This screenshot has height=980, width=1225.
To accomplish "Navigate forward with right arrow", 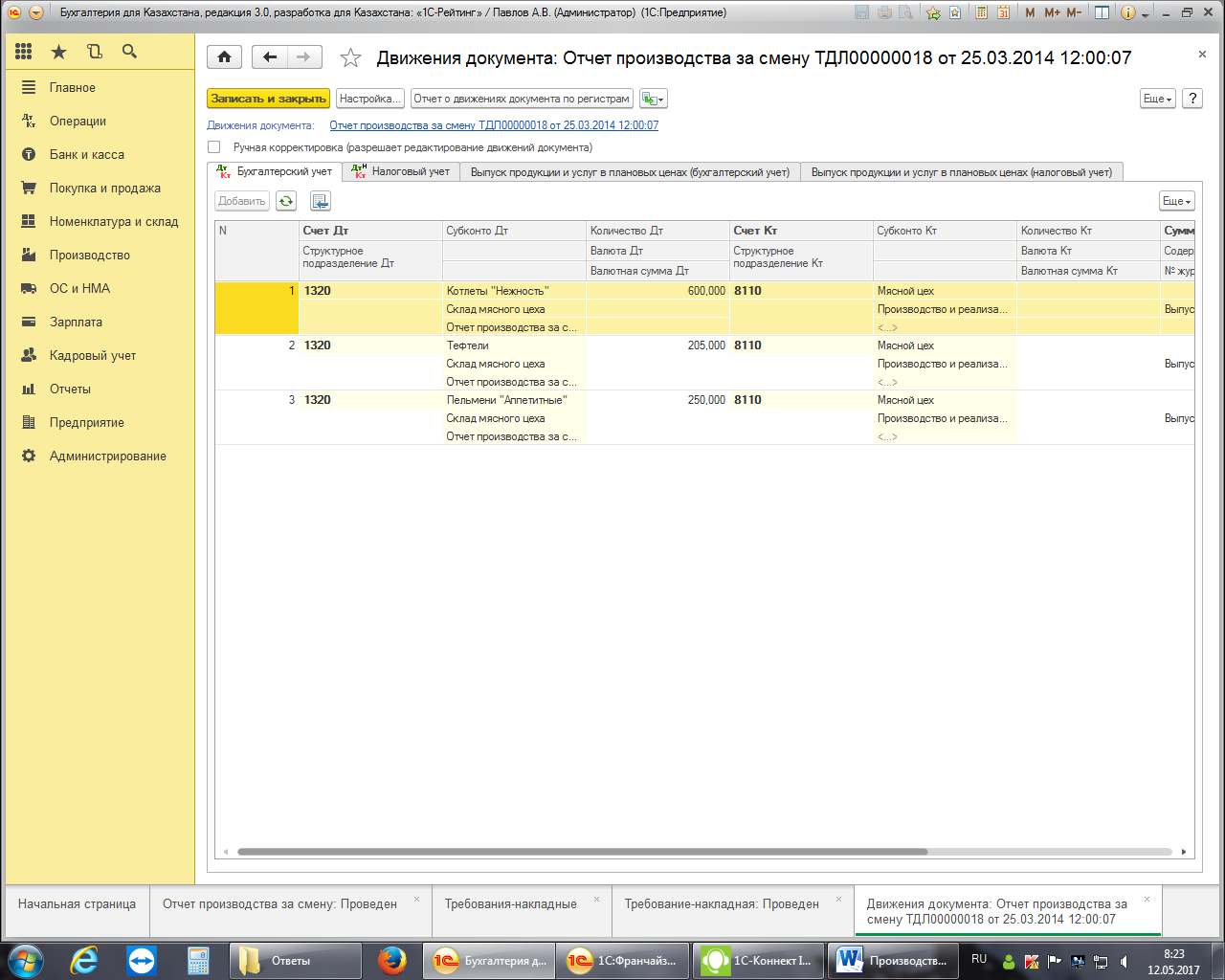I will coord(303,57).
